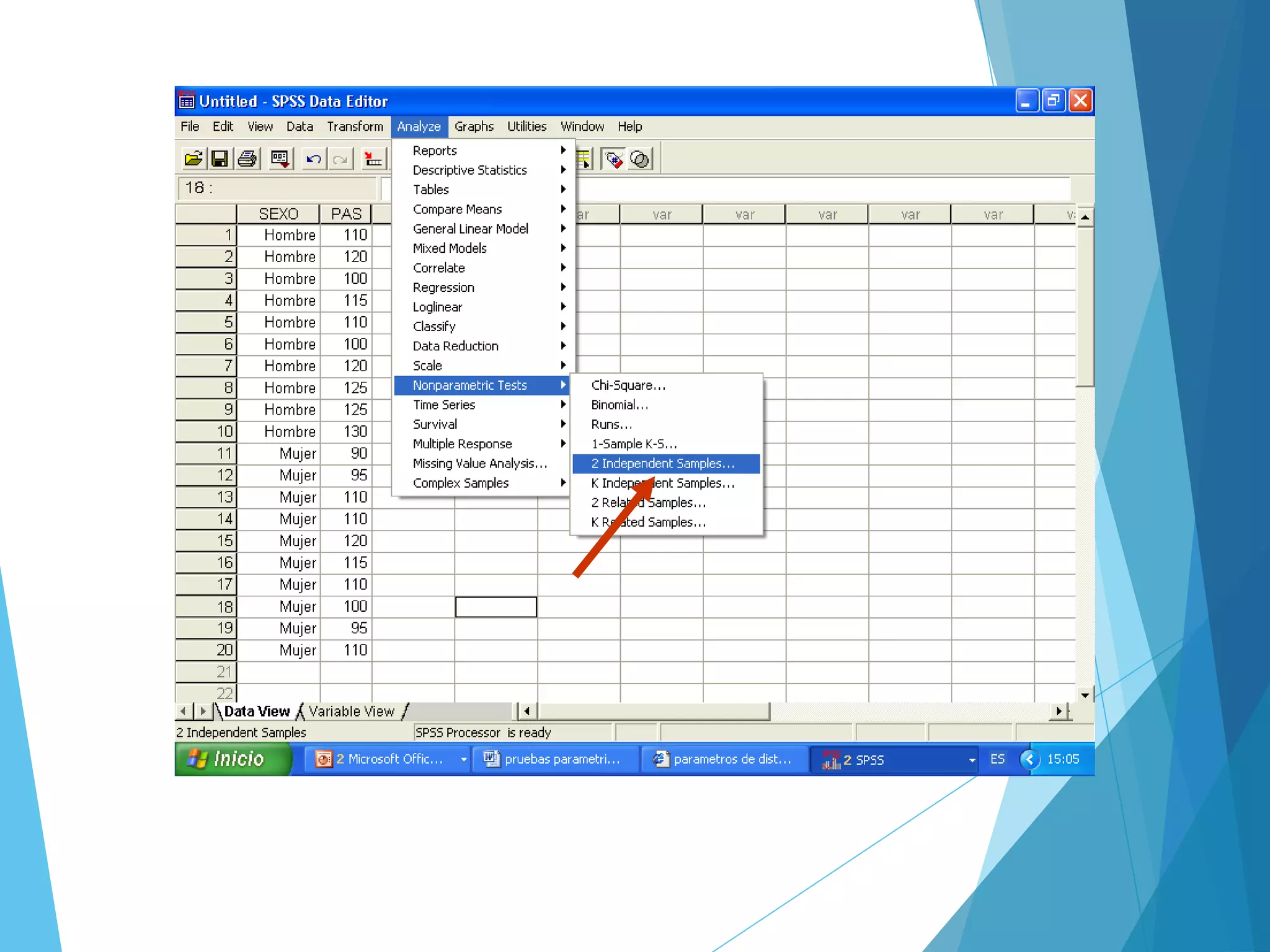Image resolution: width=1270 pixels, height=952 pixels.
Task: Click the vertical scrollbar down arrow
Action: [x=1085, y=695]
